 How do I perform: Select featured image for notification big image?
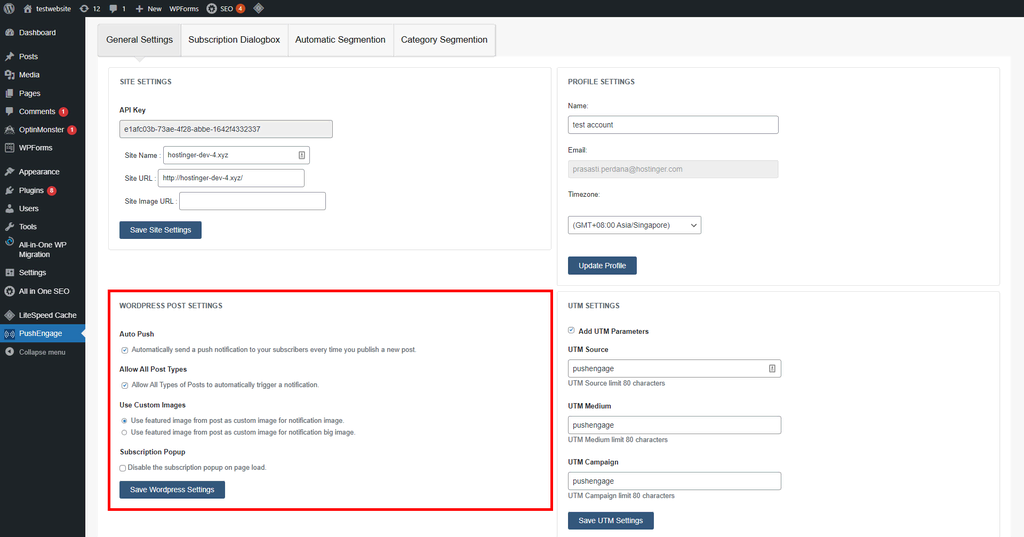tap(124, 433)
